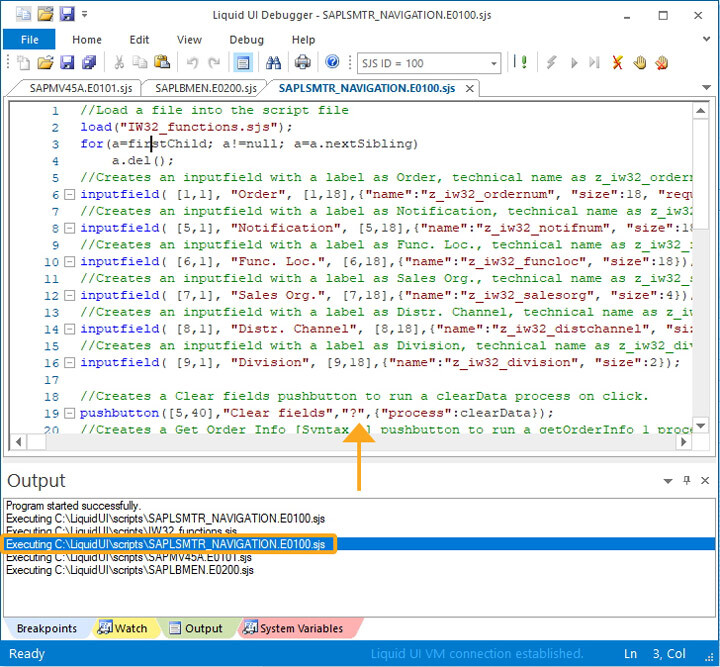This screenshot has width=720, height=667.
Task: Click the Paste clipboard icon
Action: 162,62
